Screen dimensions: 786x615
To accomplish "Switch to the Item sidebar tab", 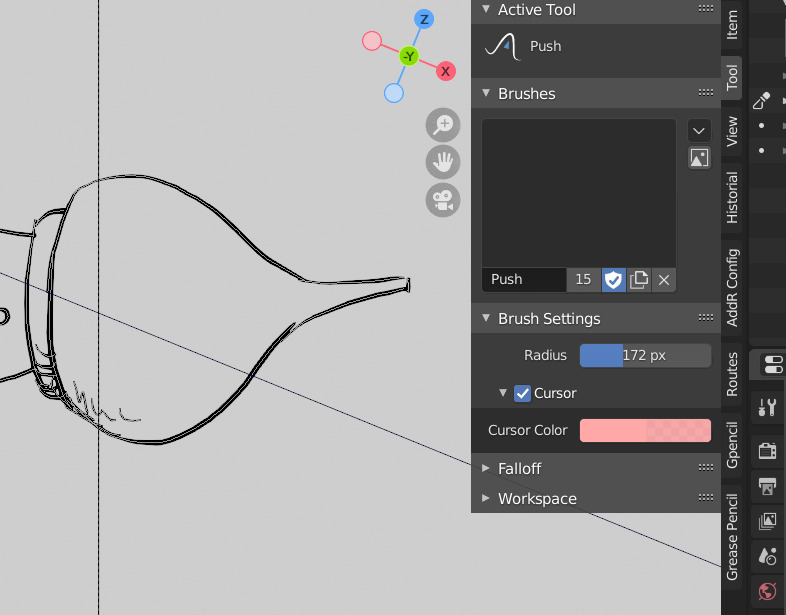I will [732, 25].
